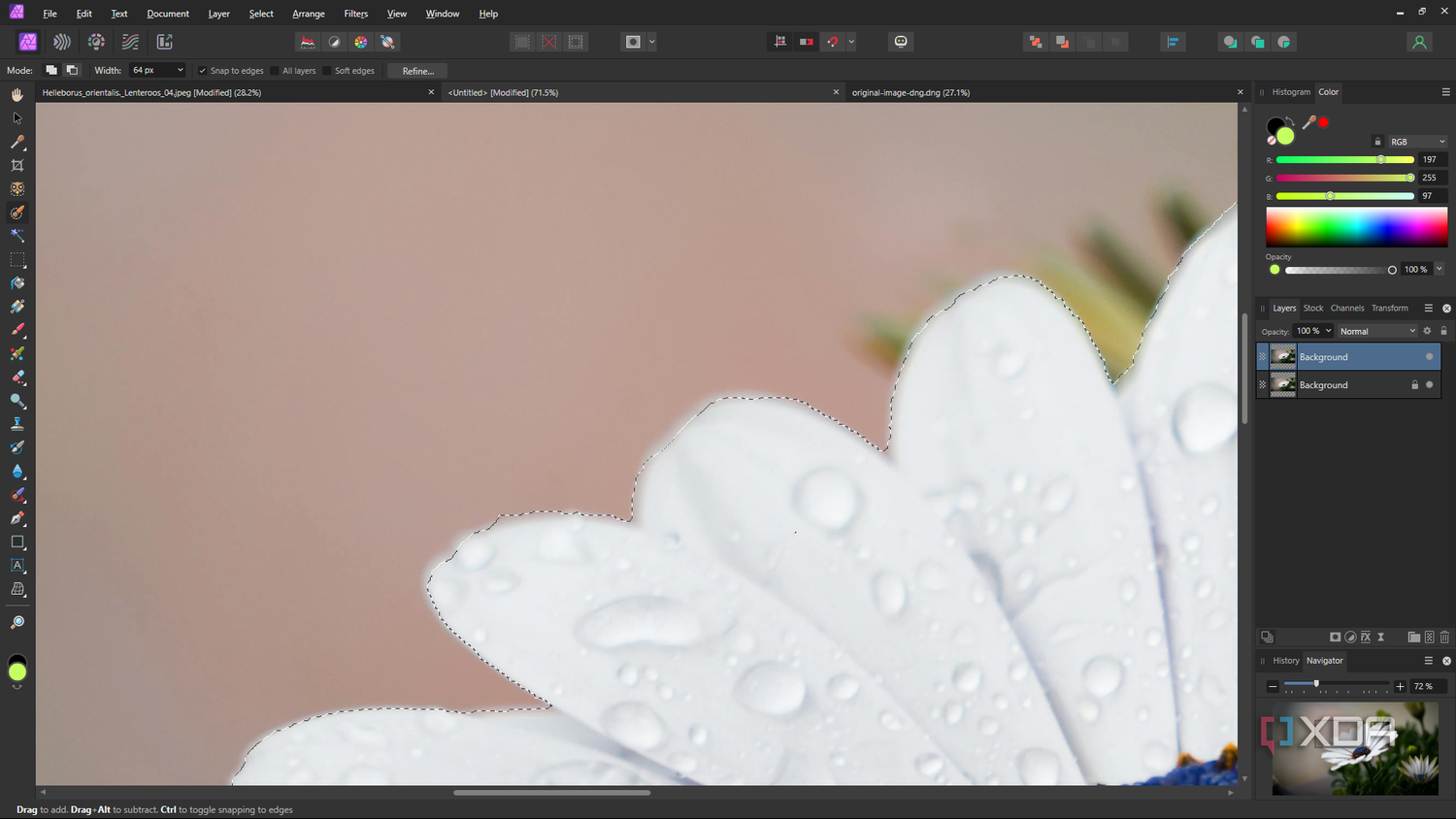Select the Move tool arrow
This screenshot has height=819, width=1456.
(17, 118)
